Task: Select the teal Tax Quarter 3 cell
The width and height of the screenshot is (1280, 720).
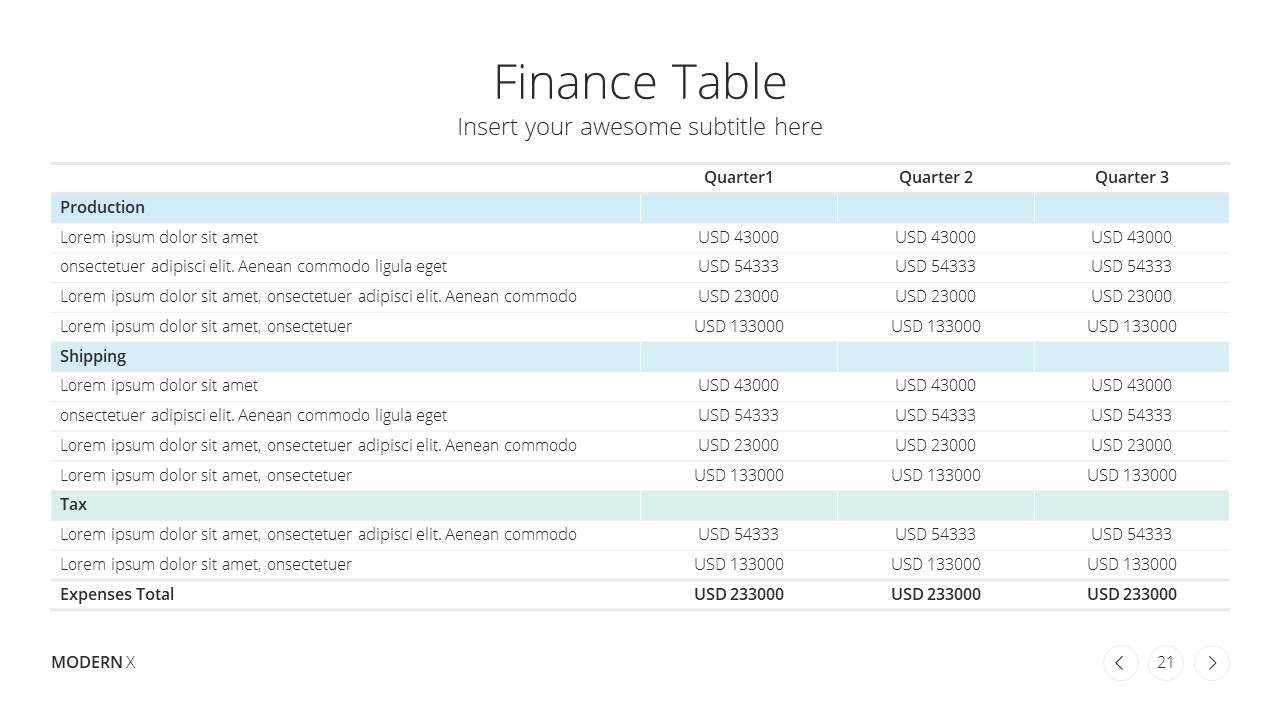Action: point(1132,505)
